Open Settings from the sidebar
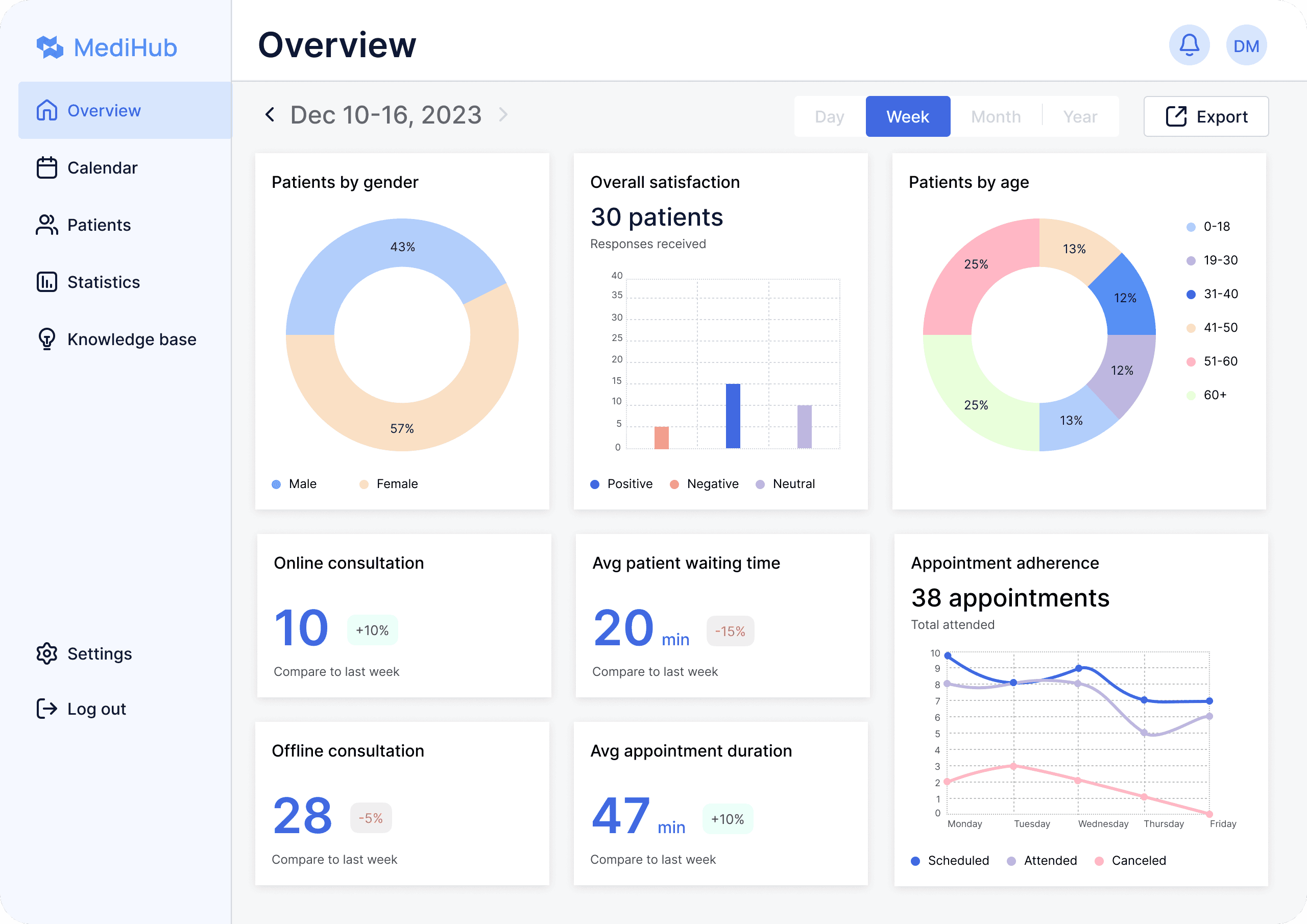 (x=125, y=653)
